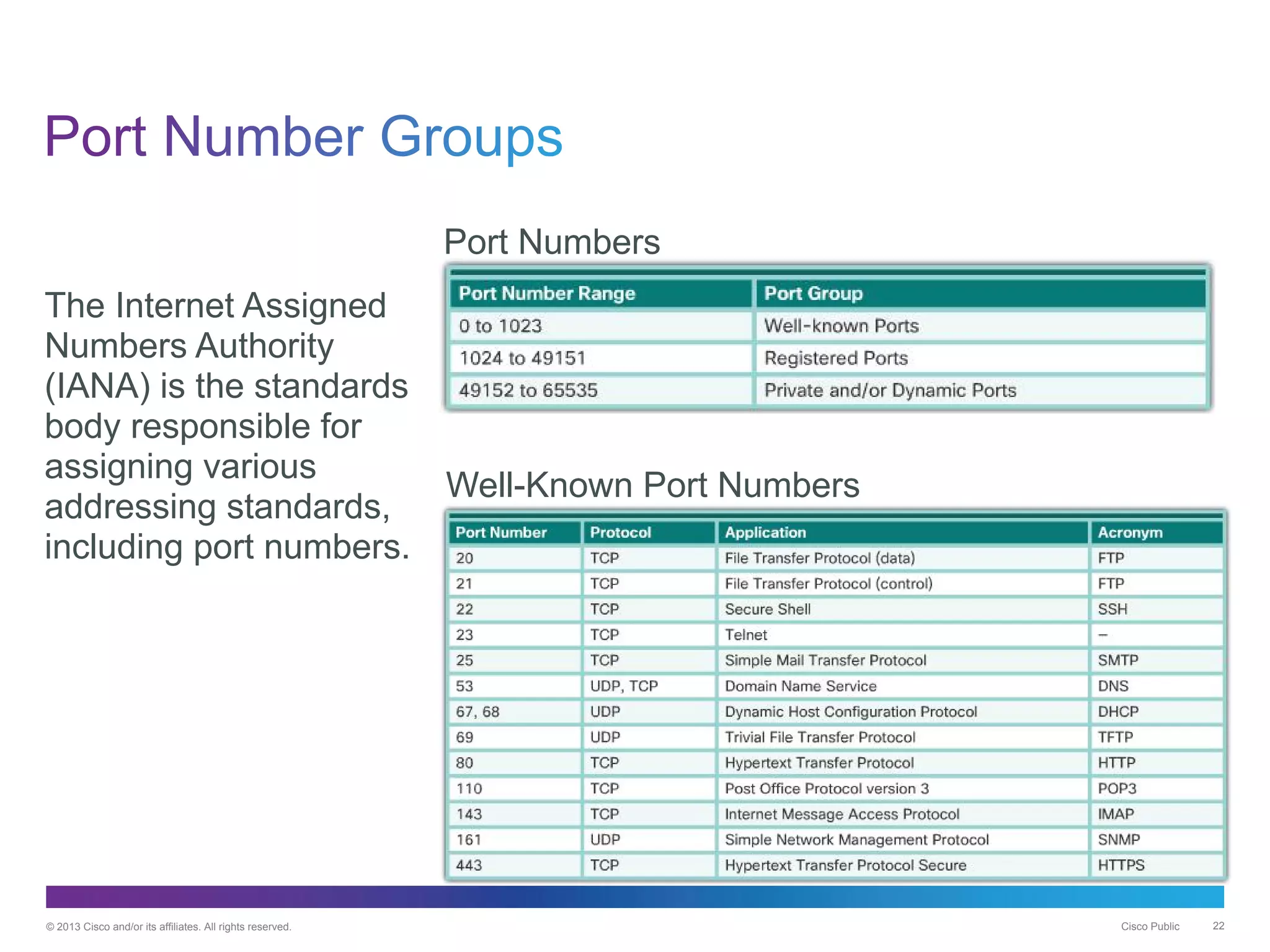Click the 'Registered Ports' cell

click(980, 358)
